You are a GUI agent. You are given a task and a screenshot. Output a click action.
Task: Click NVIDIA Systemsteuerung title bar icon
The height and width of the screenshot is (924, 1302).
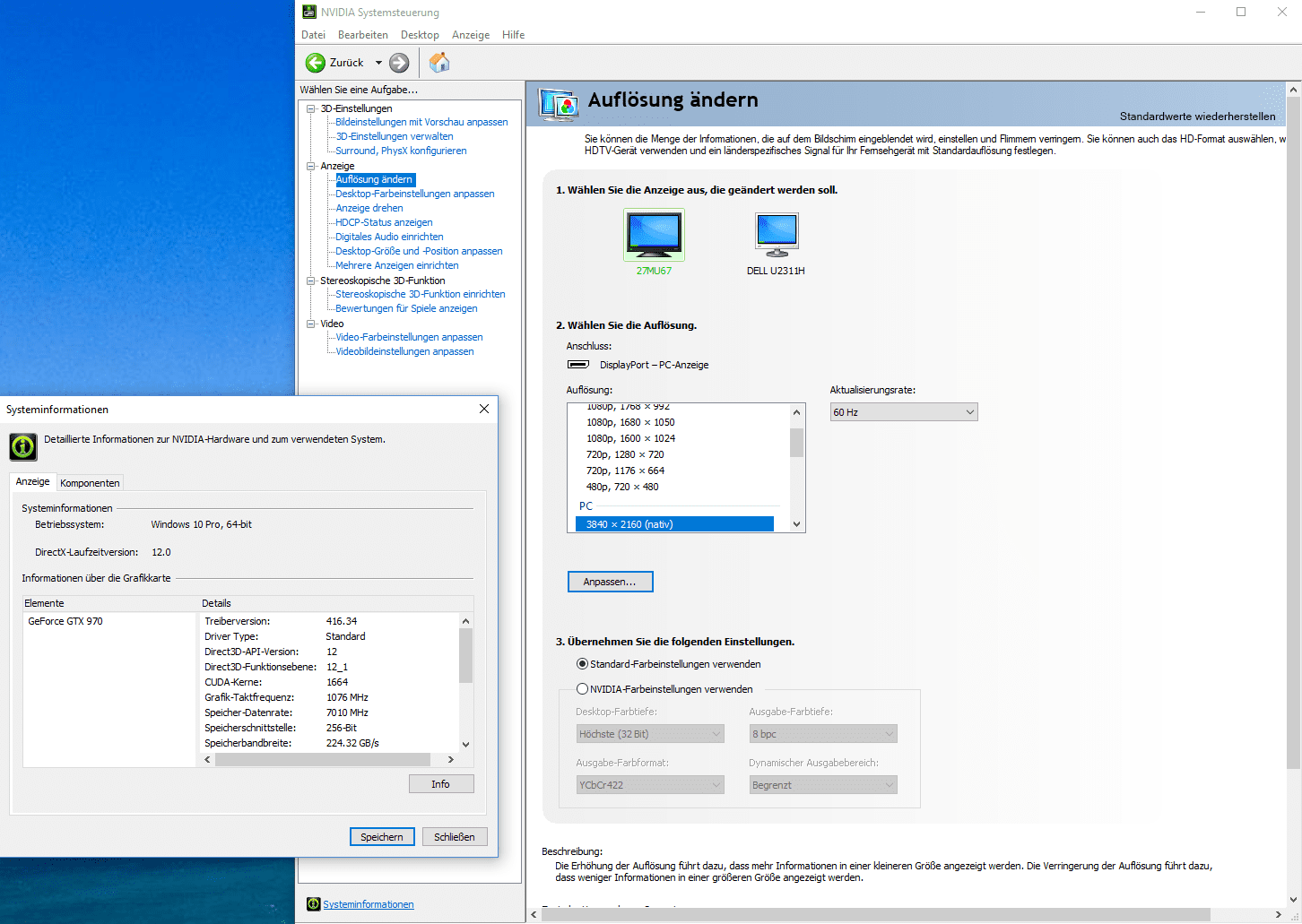click(309, 12)
